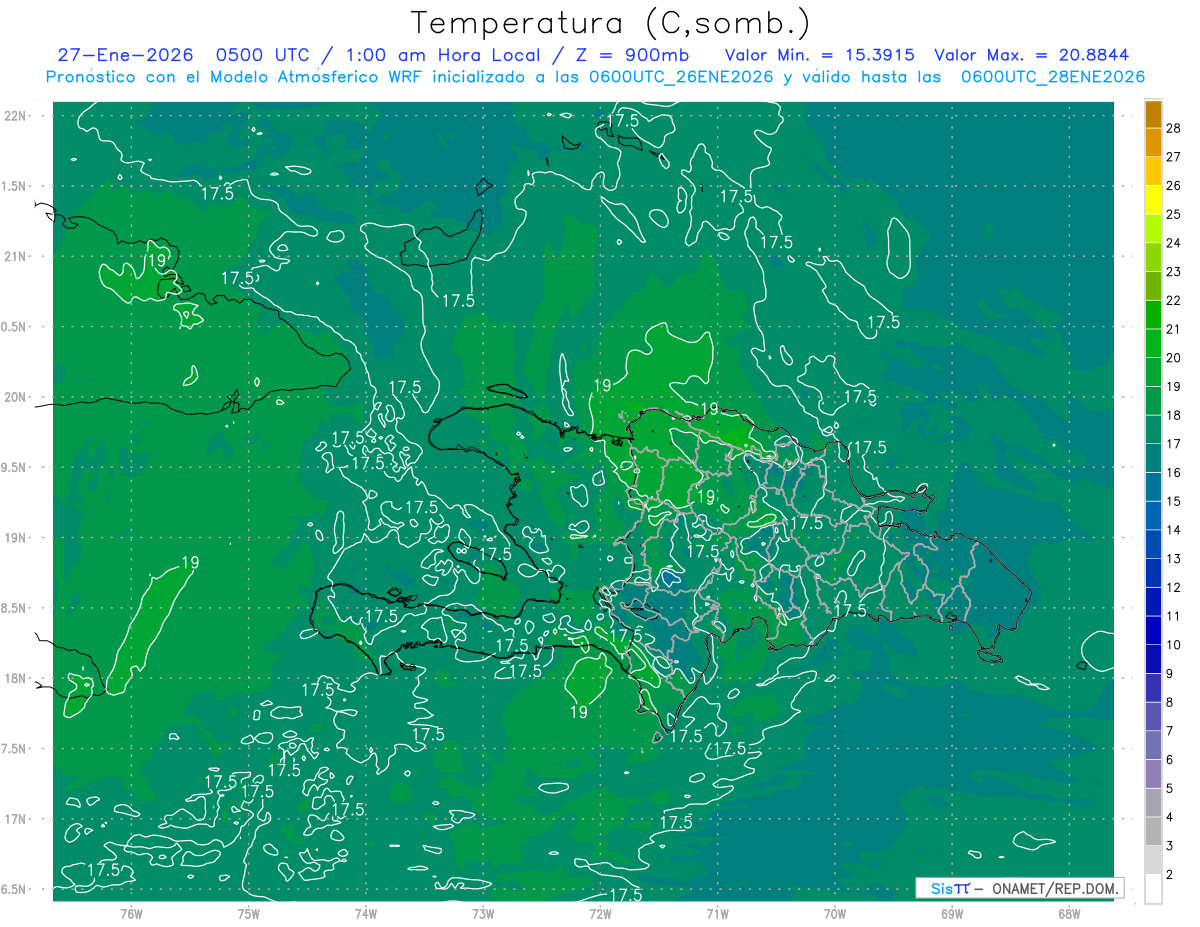Click the '72W' longitude label

pos(600,914)
